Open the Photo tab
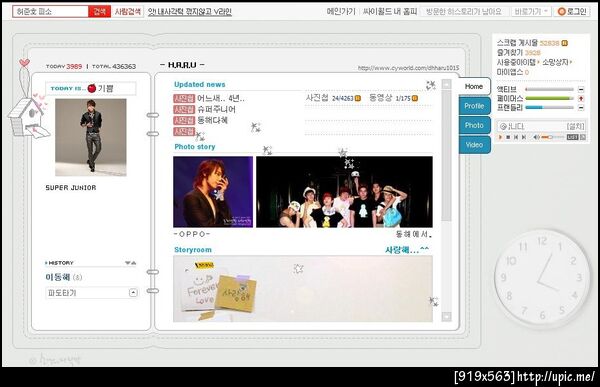 474,125
